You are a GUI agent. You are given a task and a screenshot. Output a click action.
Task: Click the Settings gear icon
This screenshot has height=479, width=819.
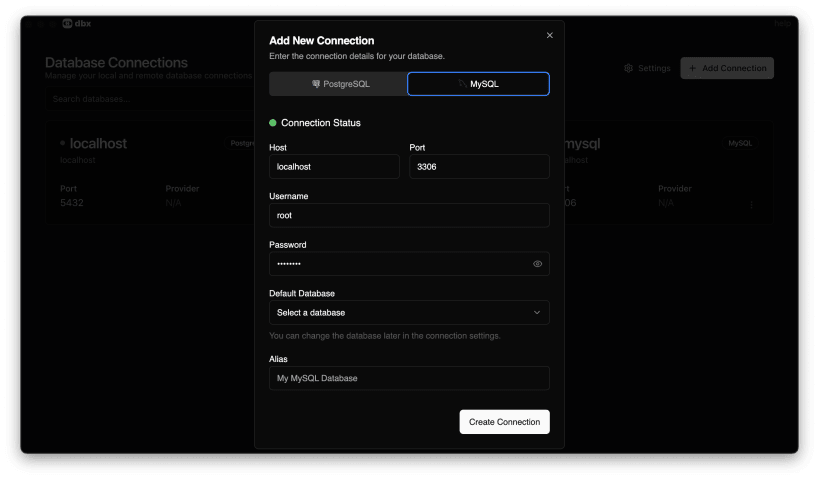(628, 68)
